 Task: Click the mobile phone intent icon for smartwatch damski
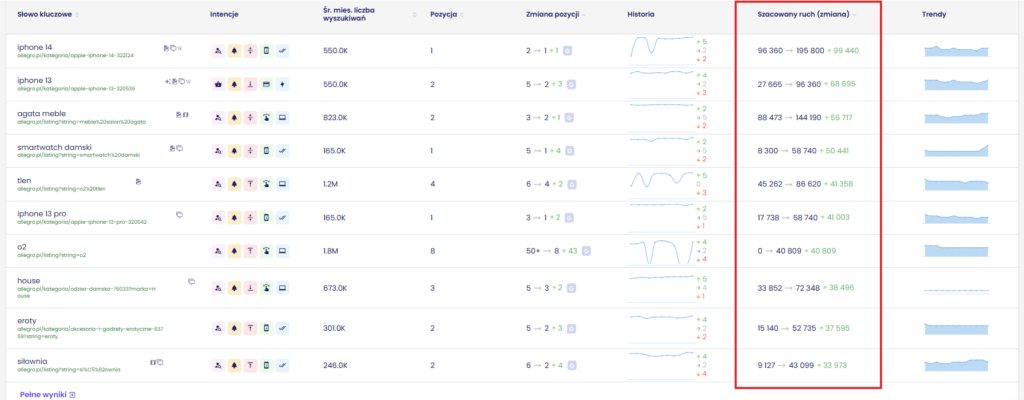pyautogui.click(x=266, y=151)
